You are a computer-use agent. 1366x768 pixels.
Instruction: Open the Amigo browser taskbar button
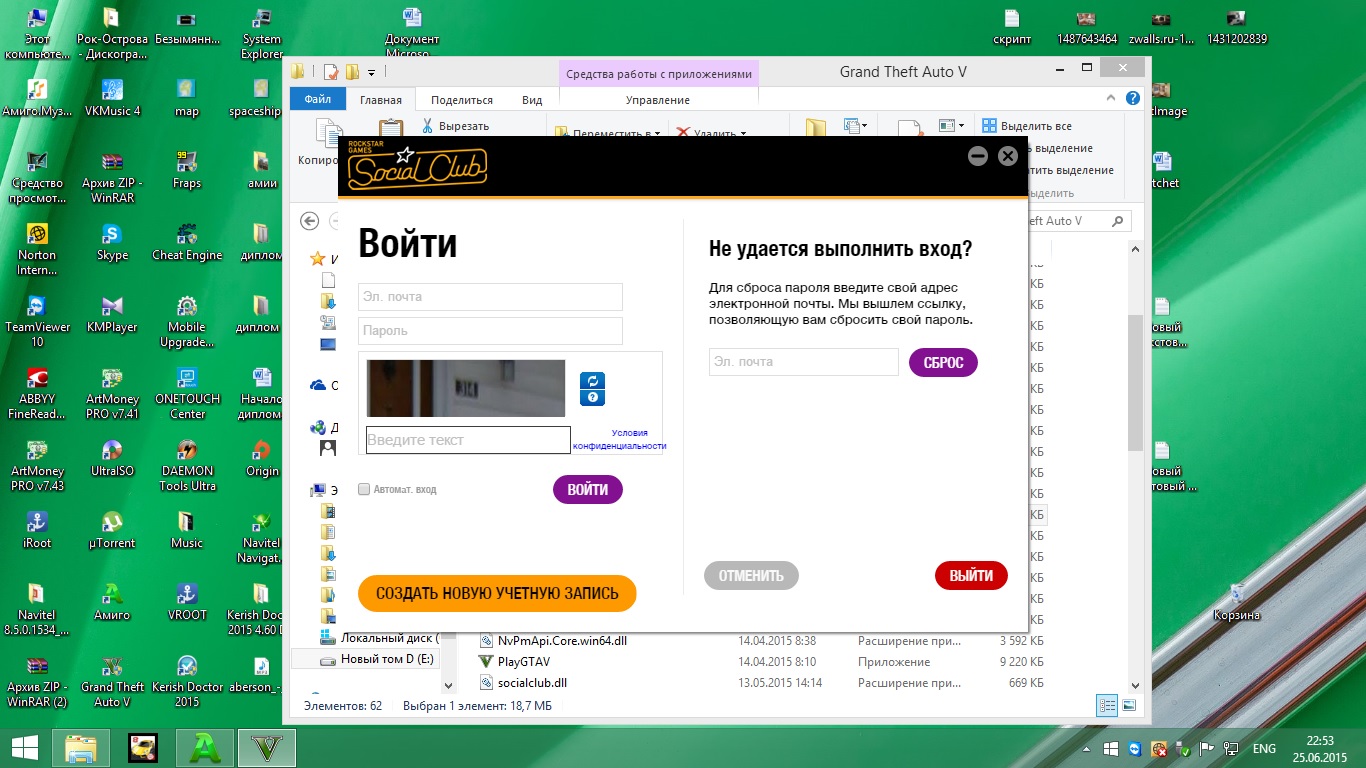(205, 747)
